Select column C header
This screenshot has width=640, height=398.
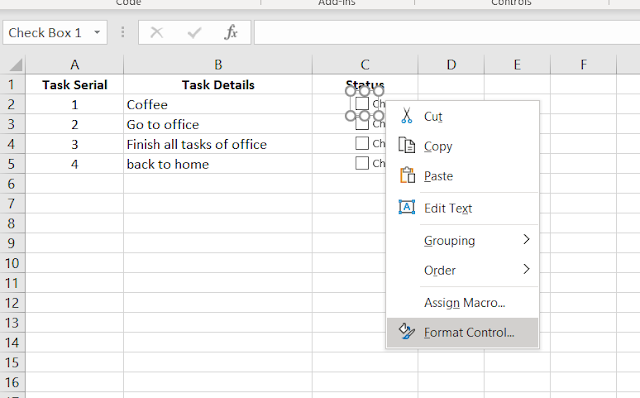[x=365, y=65]
